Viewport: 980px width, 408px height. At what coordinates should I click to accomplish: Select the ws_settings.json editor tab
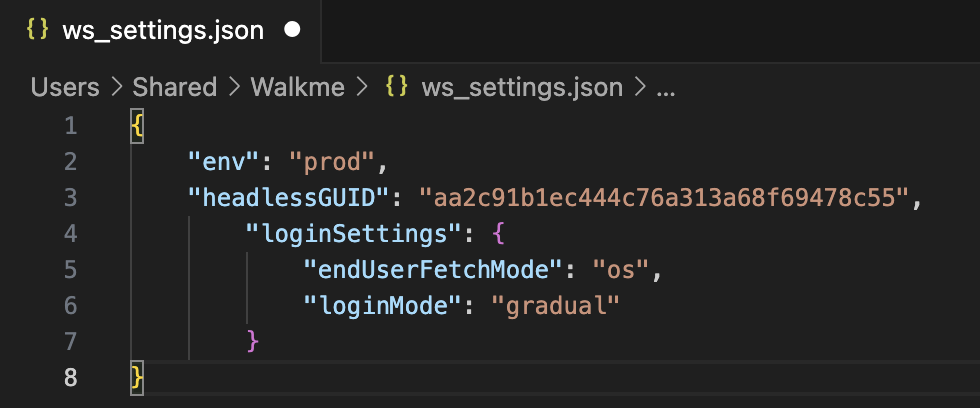tap(161, 31)
